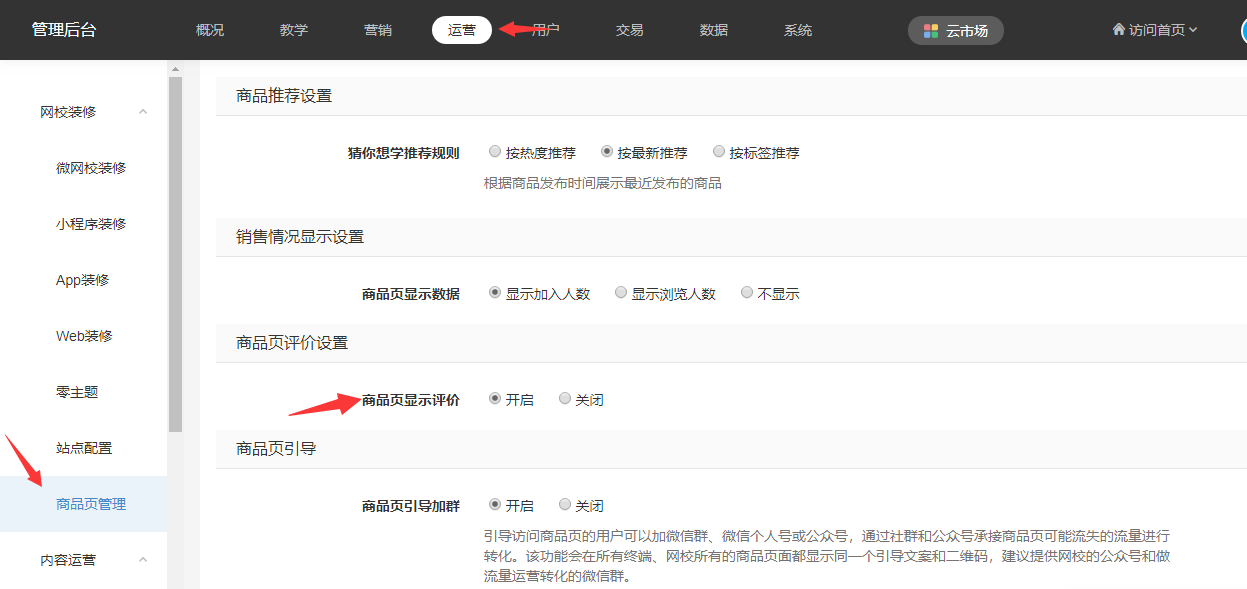The height and width of the screenshot is (589, 1247).
Task: Click the home icon beside 访问首页
Action: [x=1118, y=30]
